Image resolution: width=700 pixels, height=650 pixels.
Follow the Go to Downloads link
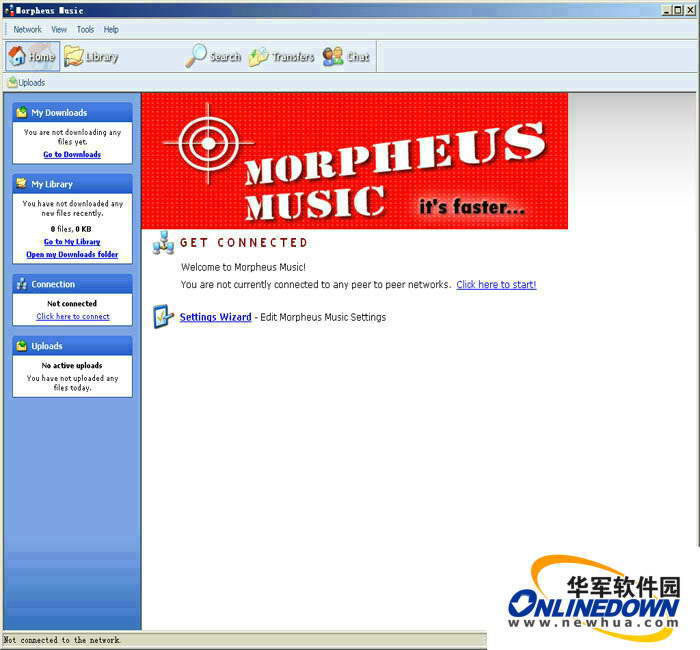tap(72, 154)
